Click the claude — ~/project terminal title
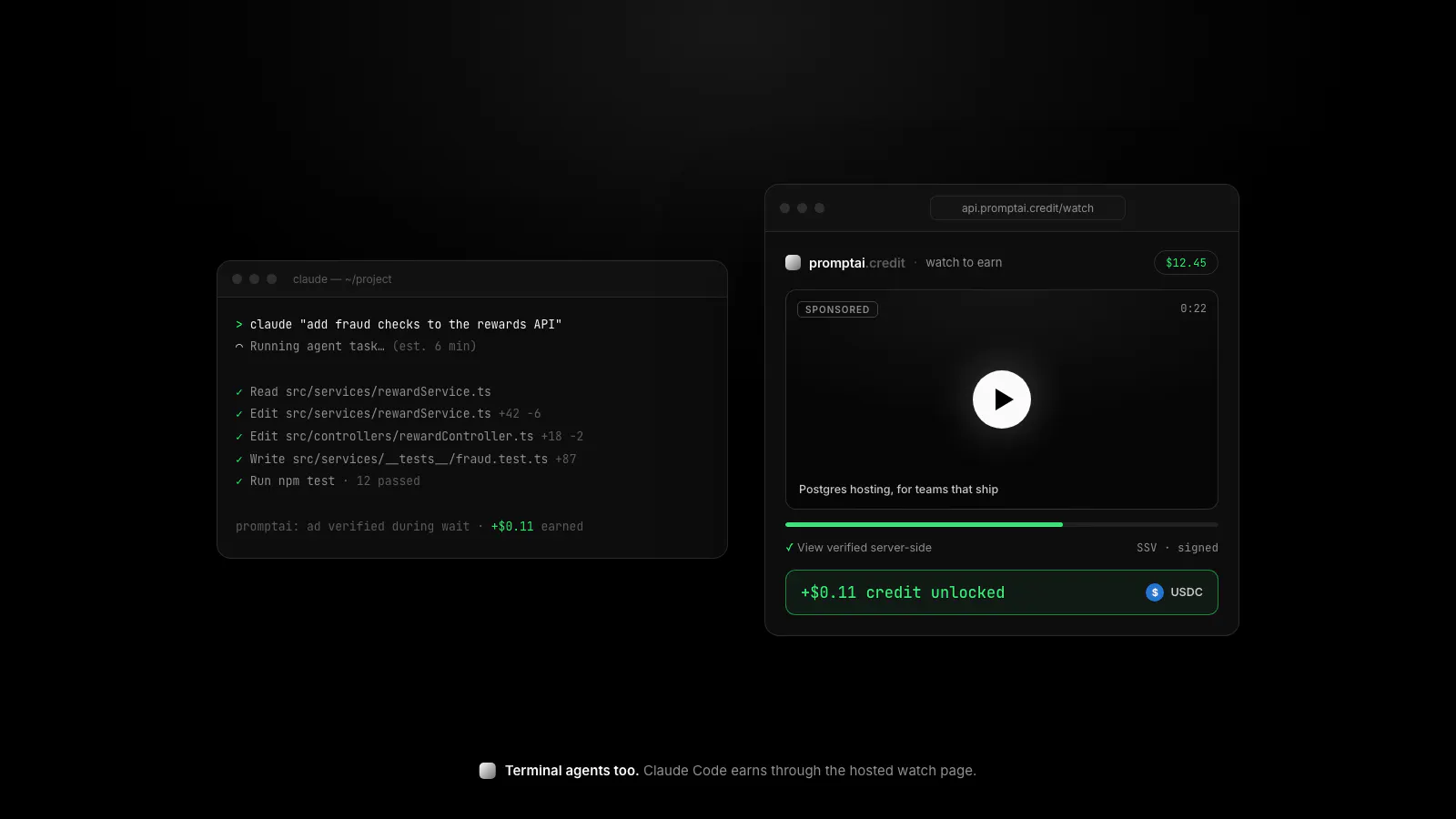This screenshot has width=1456, height=819. coord(342,279)
